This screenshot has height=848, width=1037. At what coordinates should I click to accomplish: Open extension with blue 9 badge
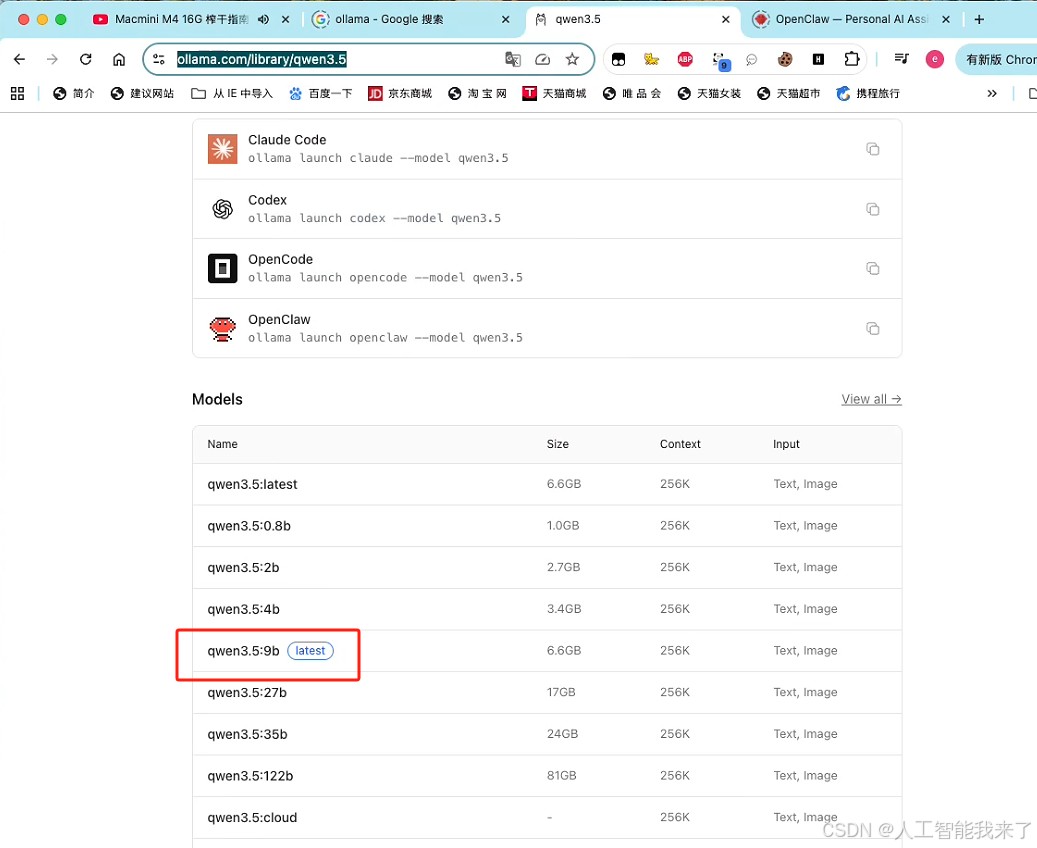click(720, 60)
